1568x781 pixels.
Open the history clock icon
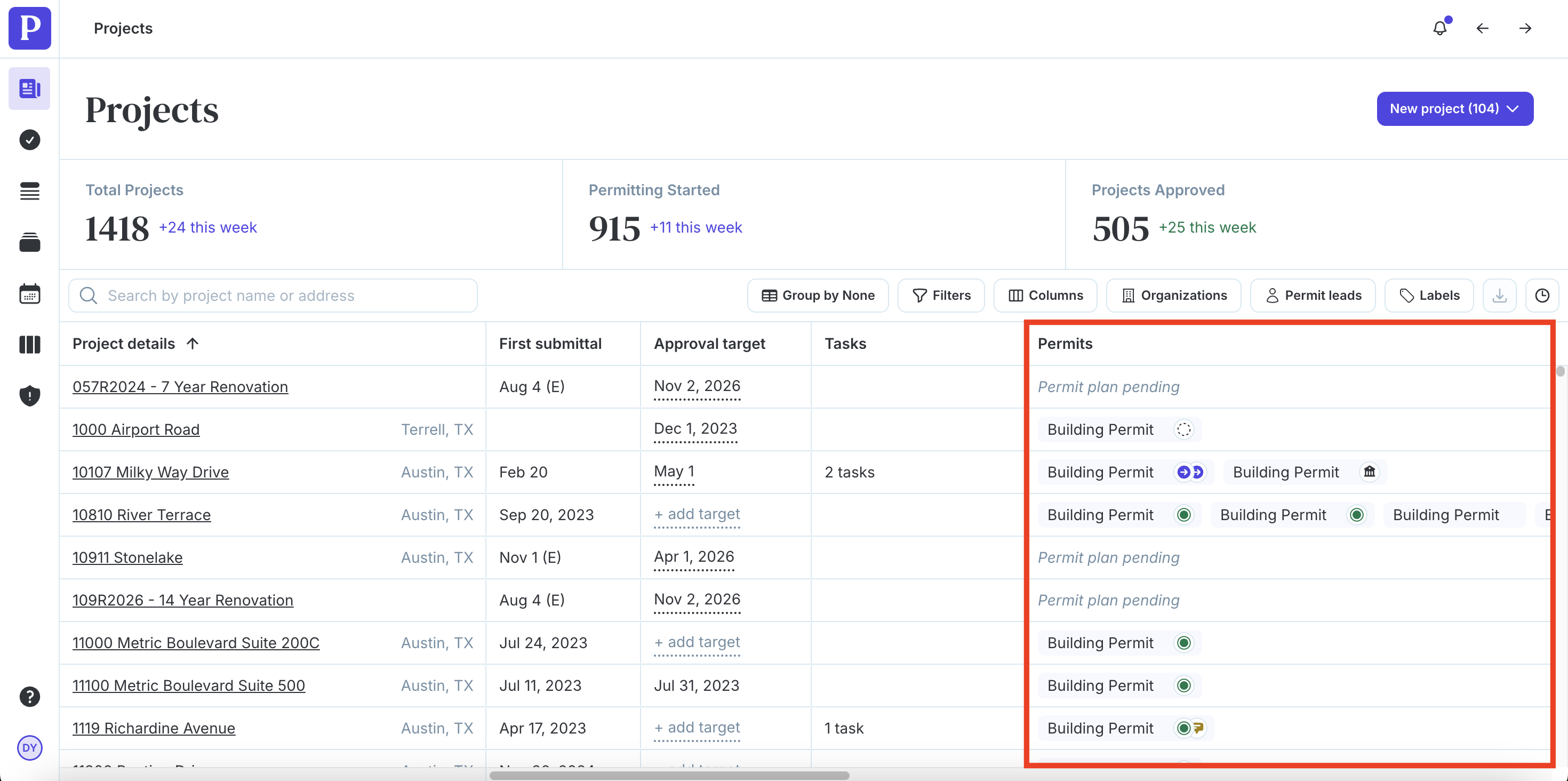(x=1542, y=296)
